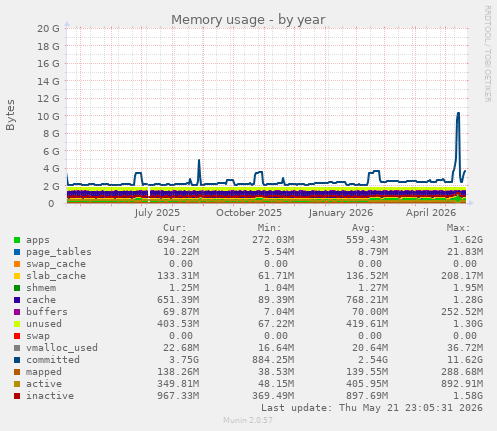Screen dimensions: 497x431
Task: Click the green apps legend swatch
Action: (17, 240)
